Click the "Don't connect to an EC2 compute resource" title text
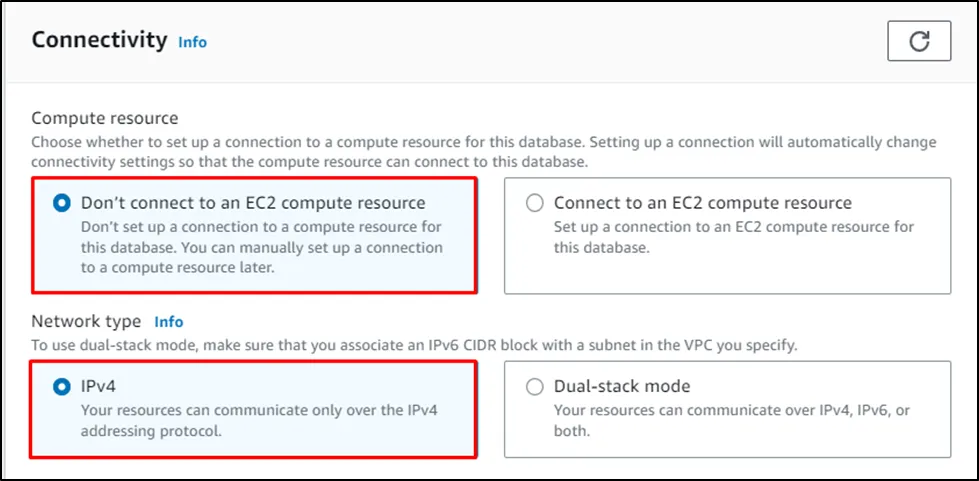The width and height of the screenshot is (979, 481). pyautogui.click(x=253, y=203)
